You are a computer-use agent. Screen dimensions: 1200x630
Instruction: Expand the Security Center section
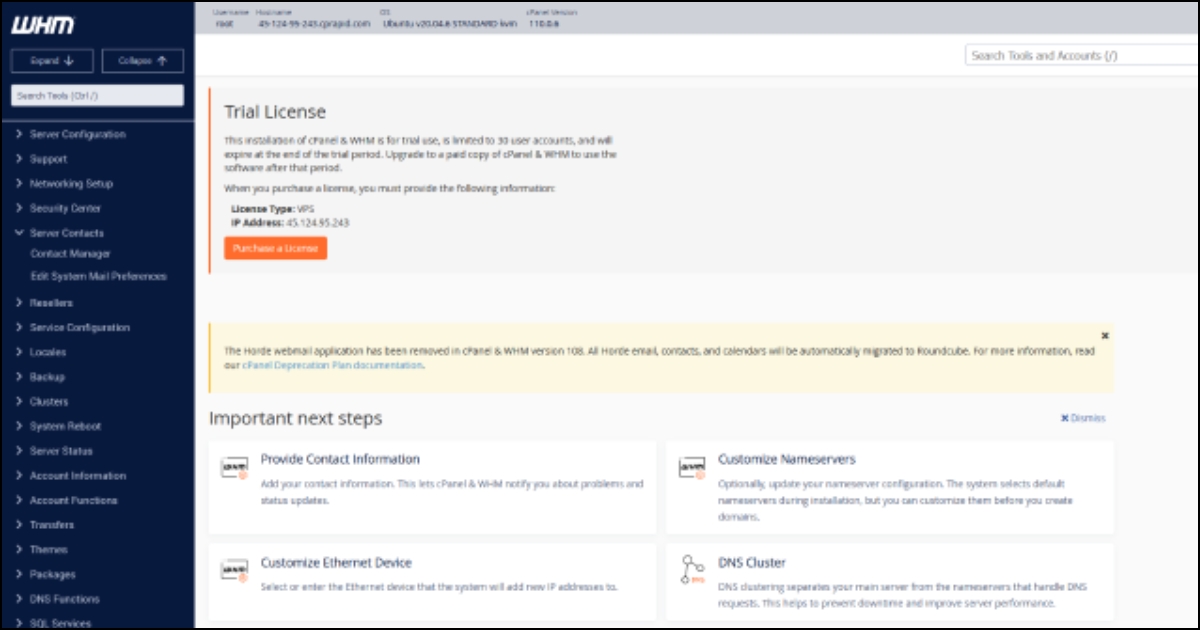pos(65,208)
